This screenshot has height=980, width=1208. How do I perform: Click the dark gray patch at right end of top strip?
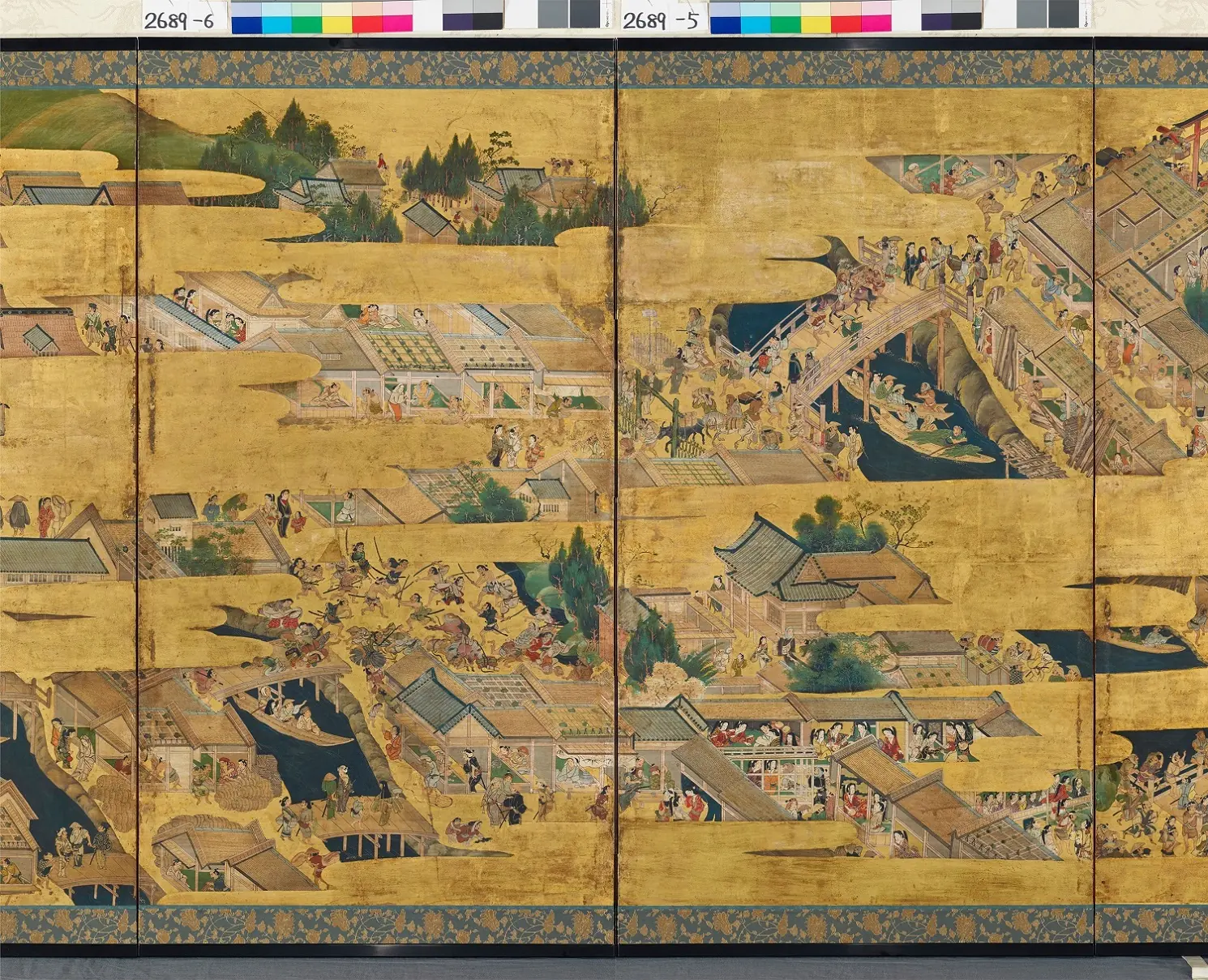tap(1063, 14)
